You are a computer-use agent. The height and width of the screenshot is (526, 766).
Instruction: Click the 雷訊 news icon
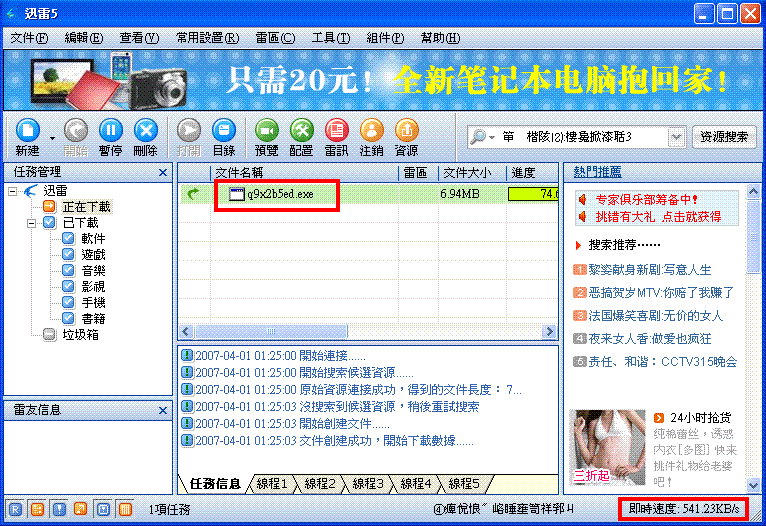pyautogui.click(x=337, y=130)
